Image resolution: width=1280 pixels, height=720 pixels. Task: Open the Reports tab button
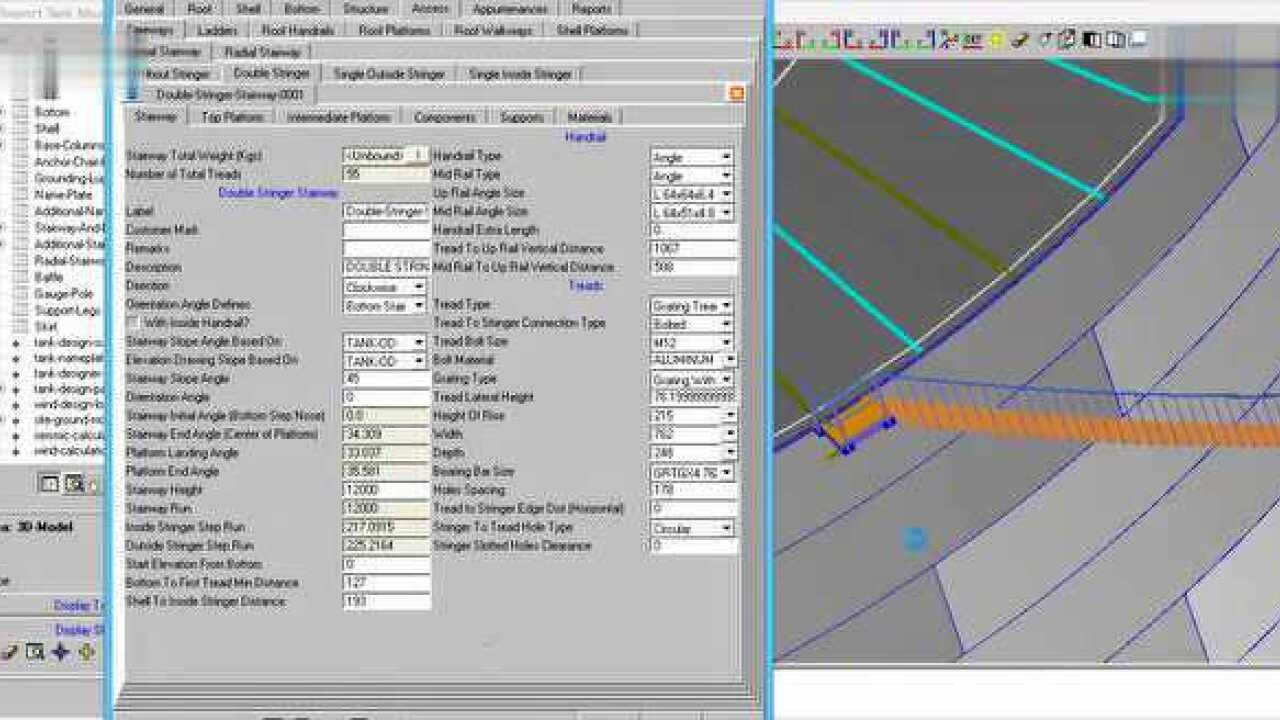point(592,9)
